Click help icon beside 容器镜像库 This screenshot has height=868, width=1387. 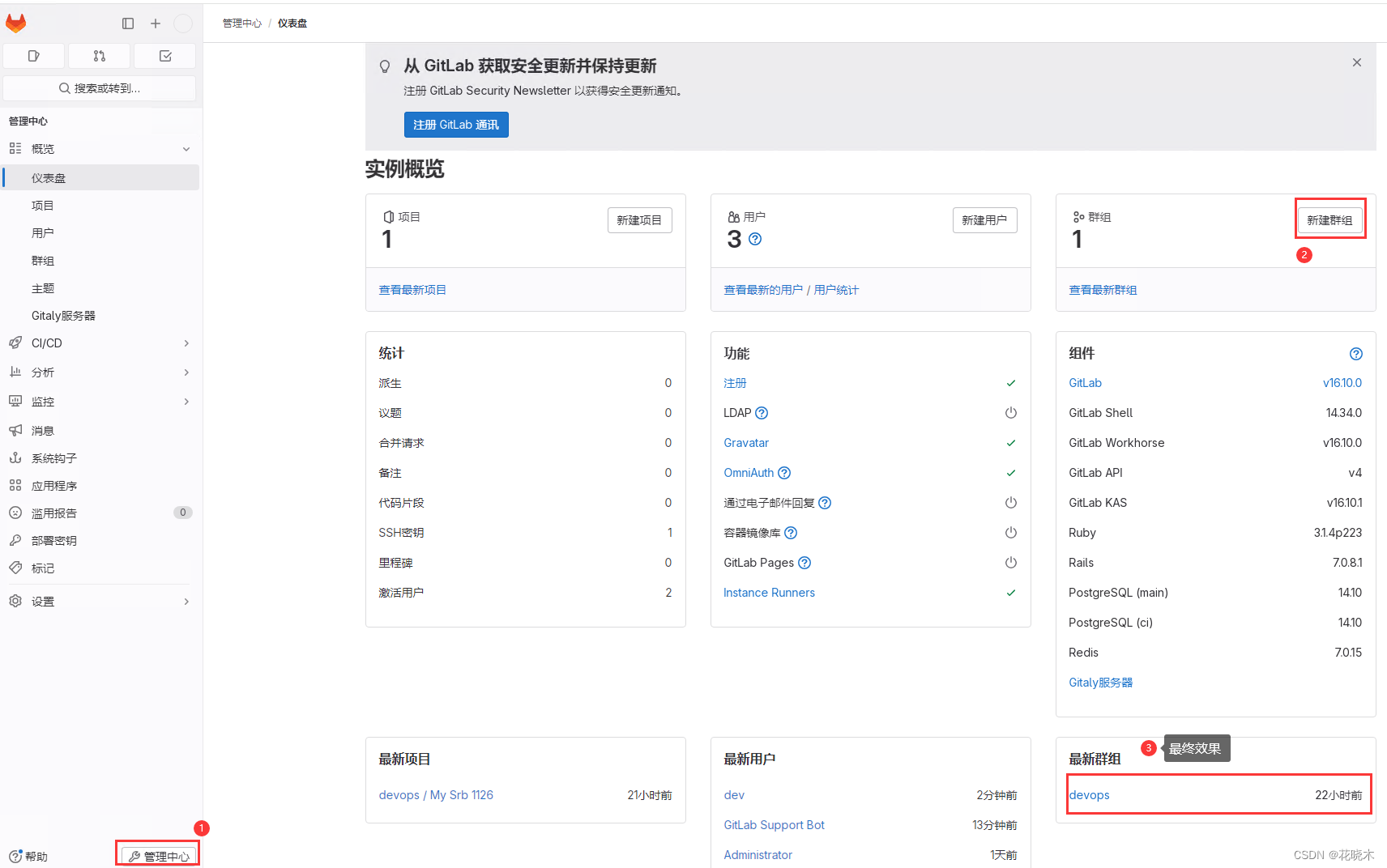pos(791,533)
